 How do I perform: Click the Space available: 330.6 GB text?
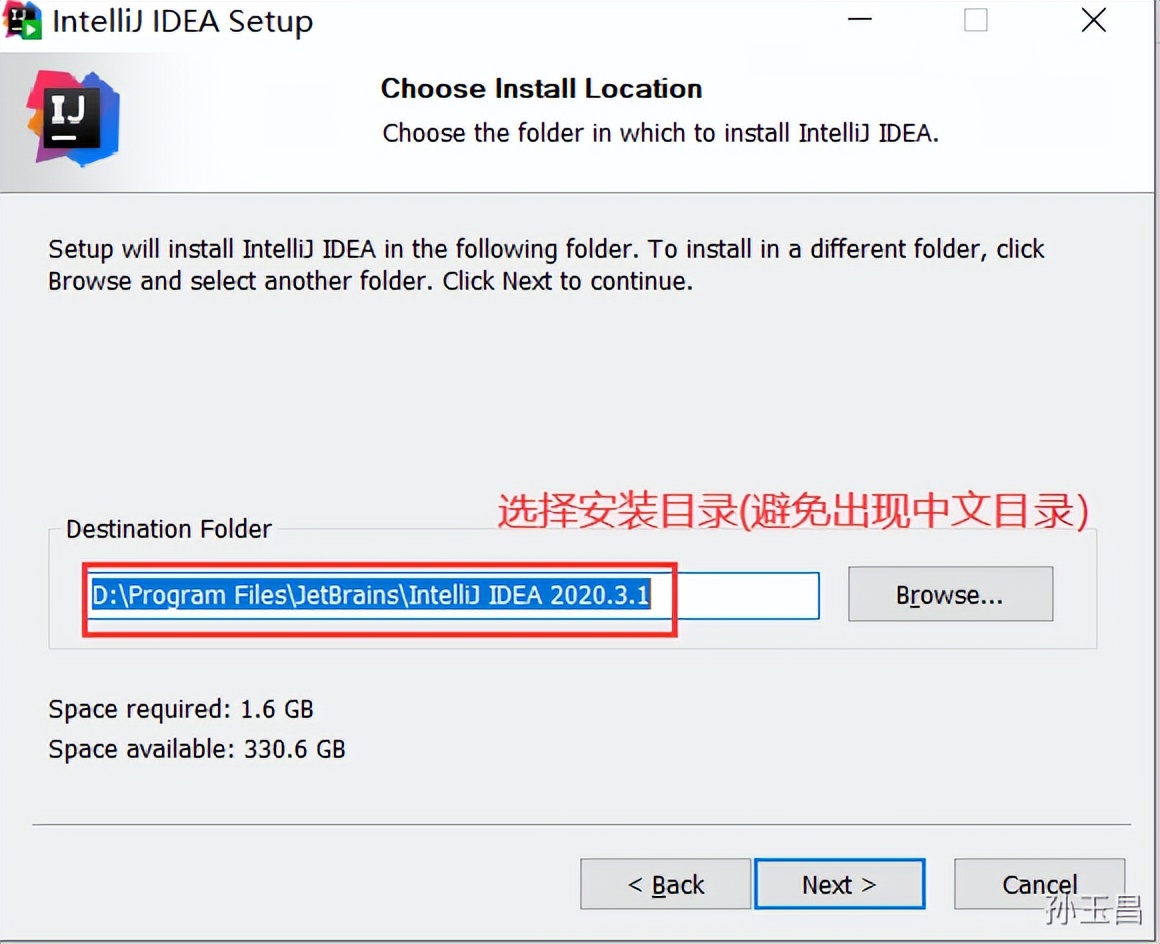tap(196, 748)
